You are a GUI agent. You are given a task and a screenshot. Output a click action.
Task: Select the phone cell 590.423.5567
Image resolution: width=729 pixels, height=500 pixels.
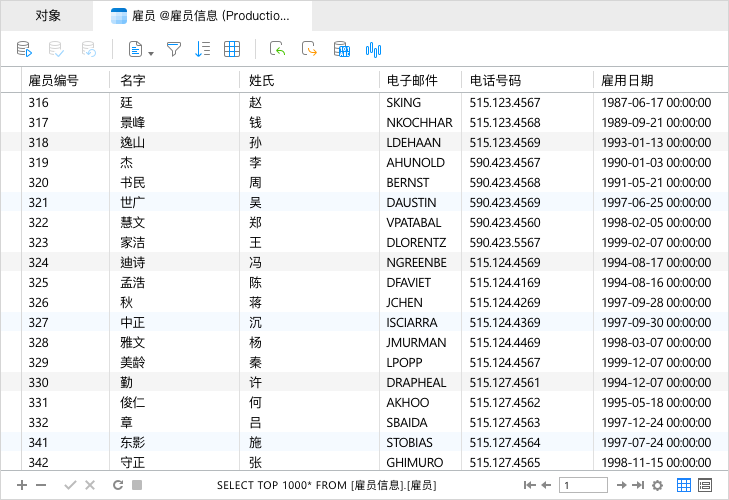[x=528, y=242]
